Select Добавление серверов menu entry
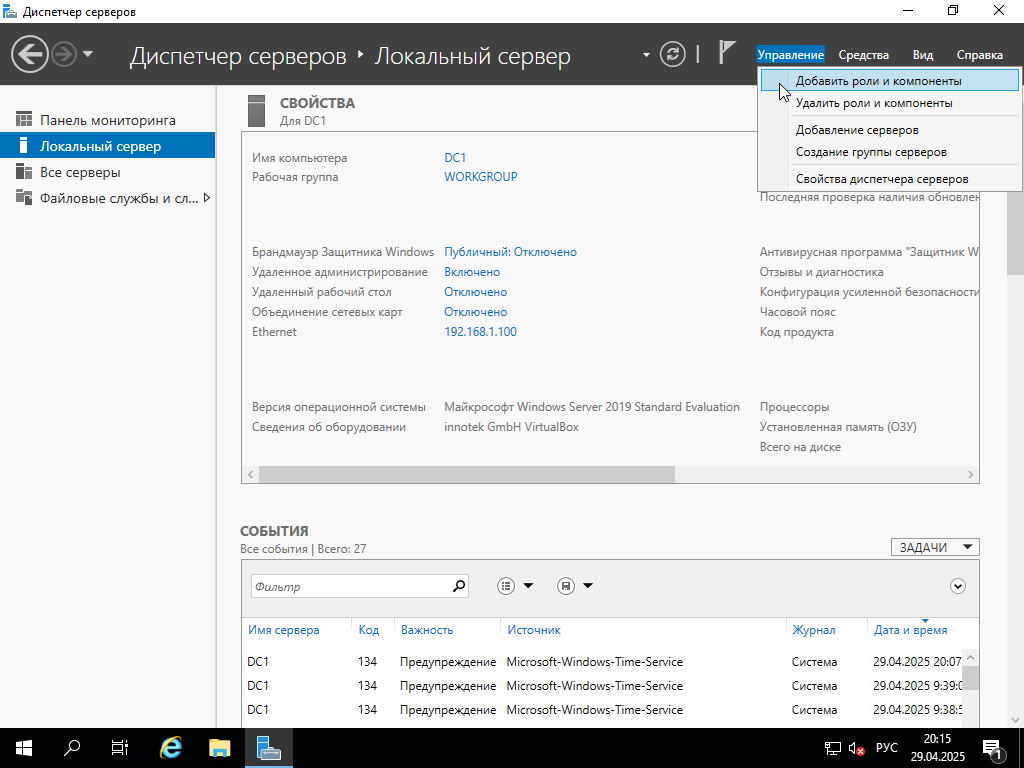1024x768 pixels. (889, 129)
